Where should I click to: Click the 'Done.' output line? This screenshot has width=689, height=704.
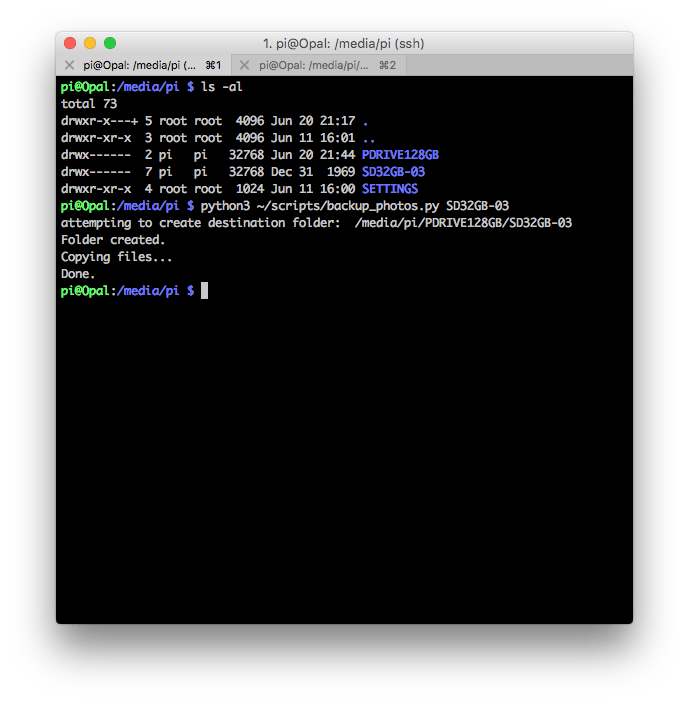[x=78, y=274]
